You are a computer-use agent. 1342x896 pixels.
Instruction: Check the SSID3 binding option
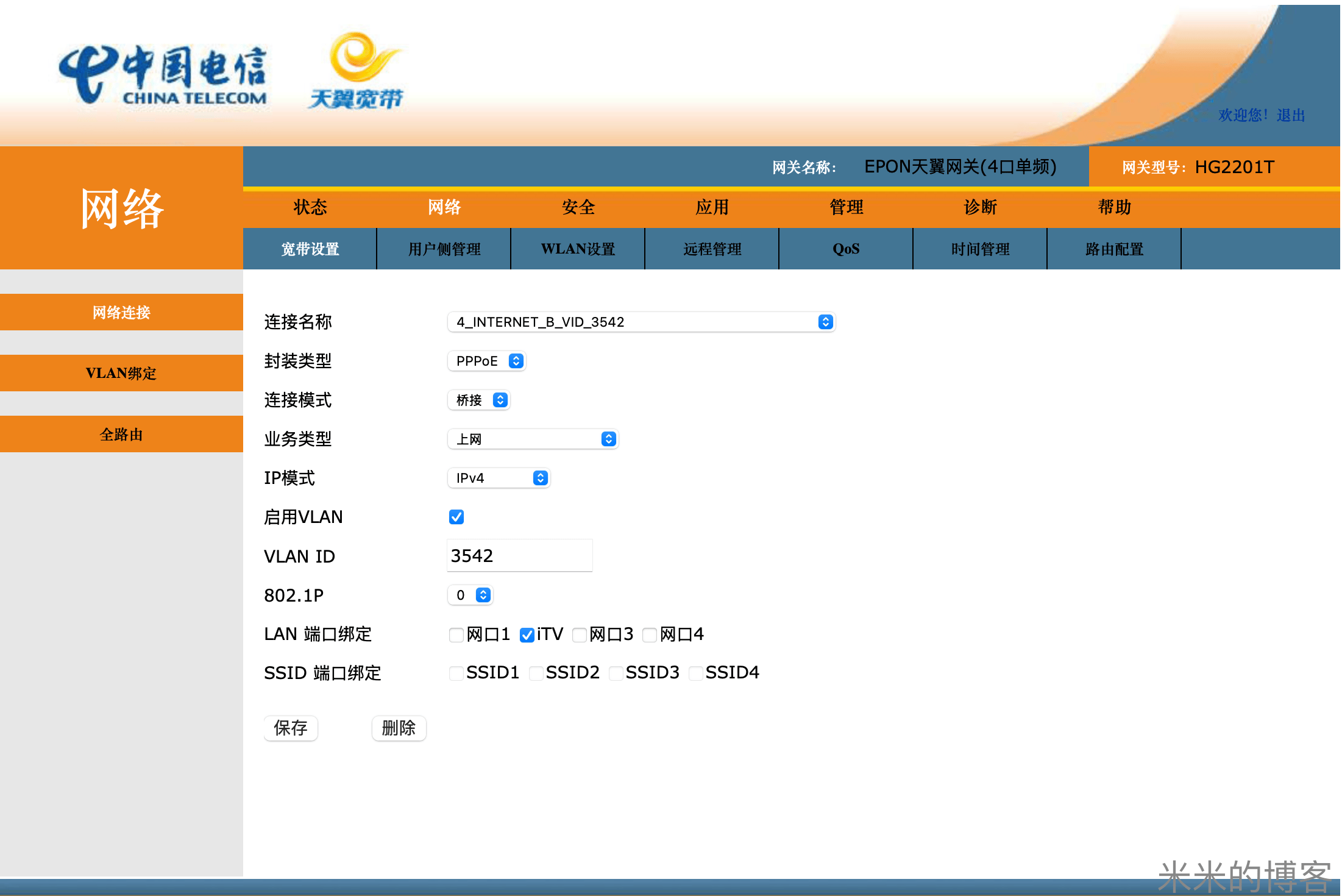[x=616, y=673]
